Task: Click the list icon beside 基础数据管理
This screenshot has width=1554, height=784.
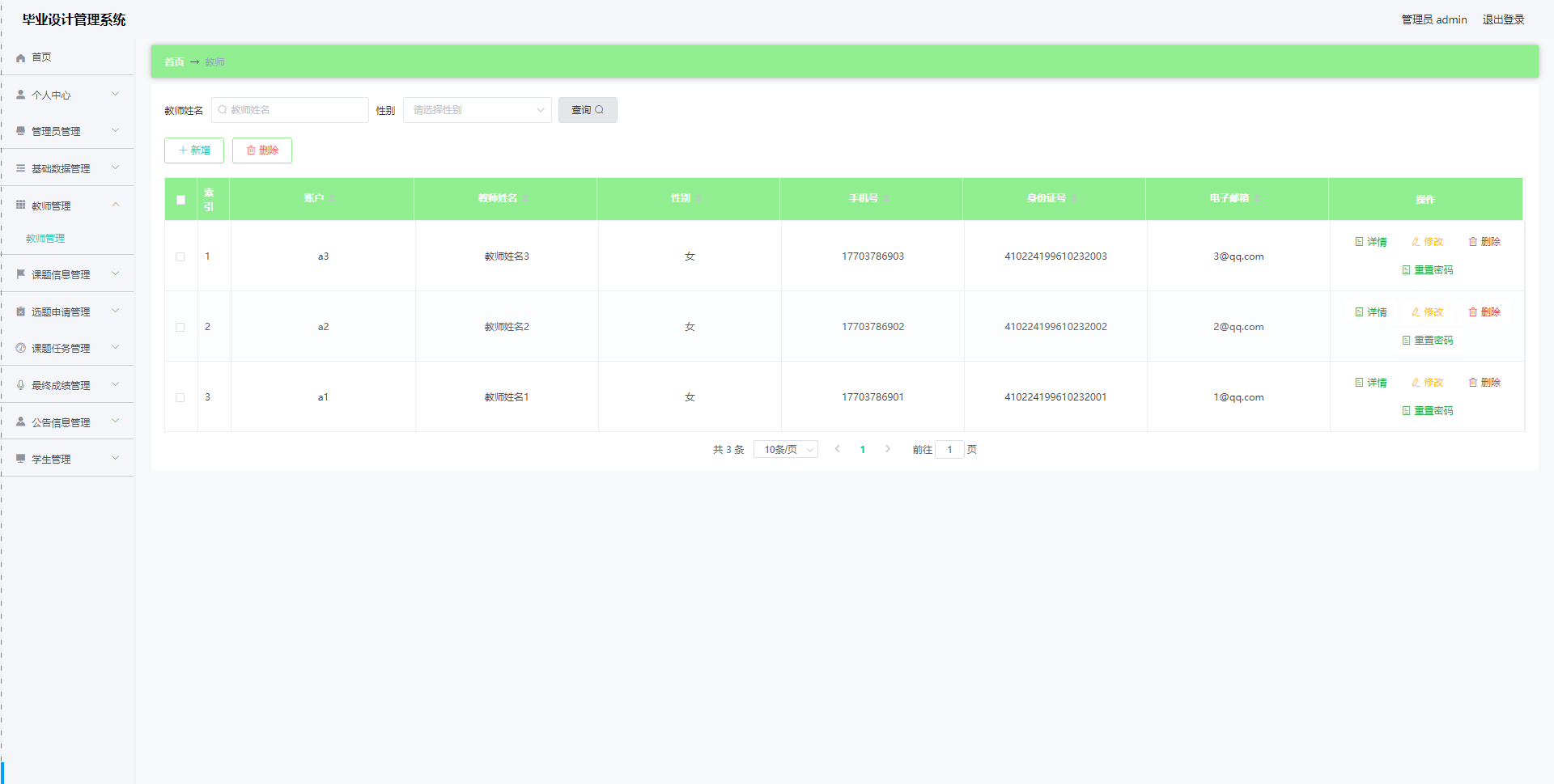Action: (x=20, y=168)
